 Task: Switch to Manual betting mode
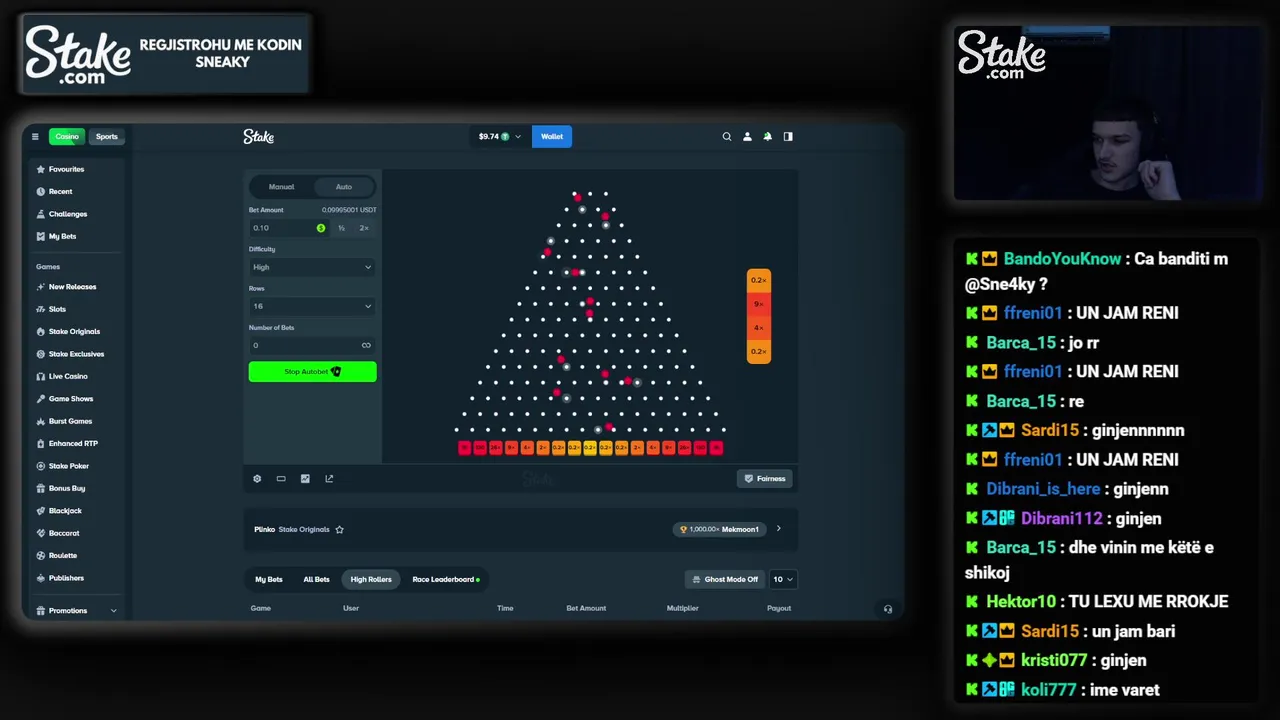point(281,187)
